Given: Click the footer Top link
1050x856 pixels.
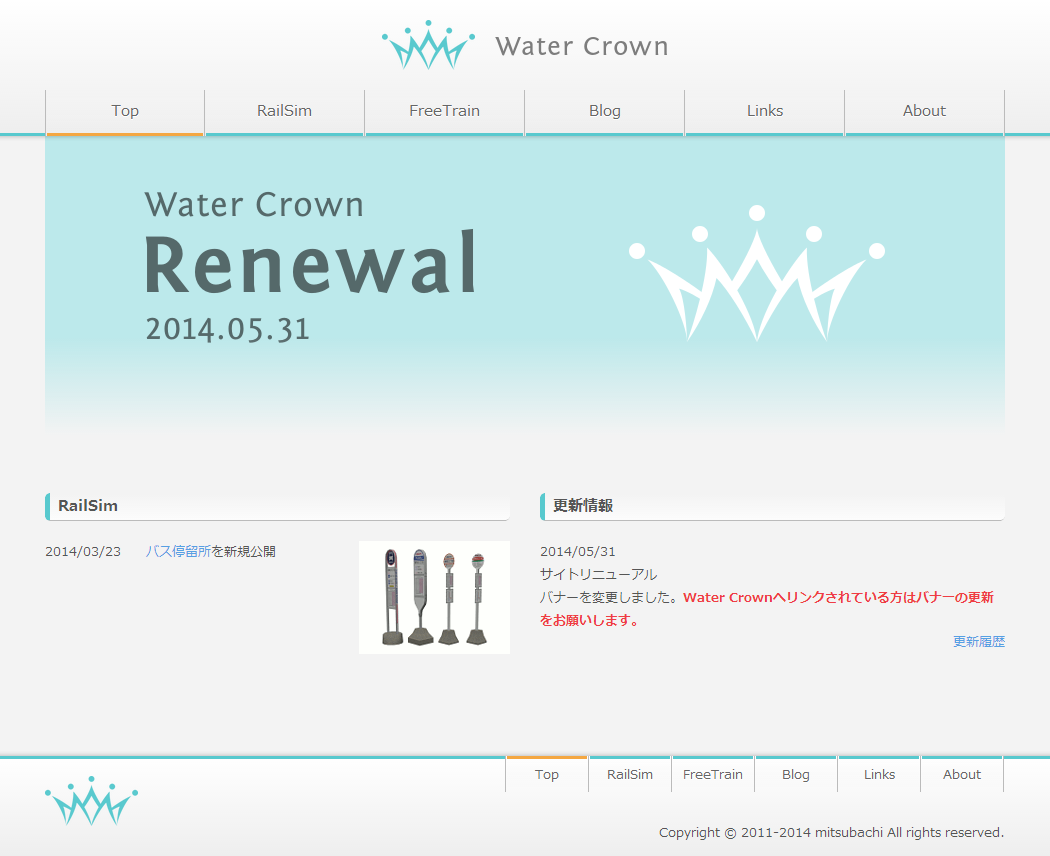Looking at the screenshot, I should click(x=547, y=774).
